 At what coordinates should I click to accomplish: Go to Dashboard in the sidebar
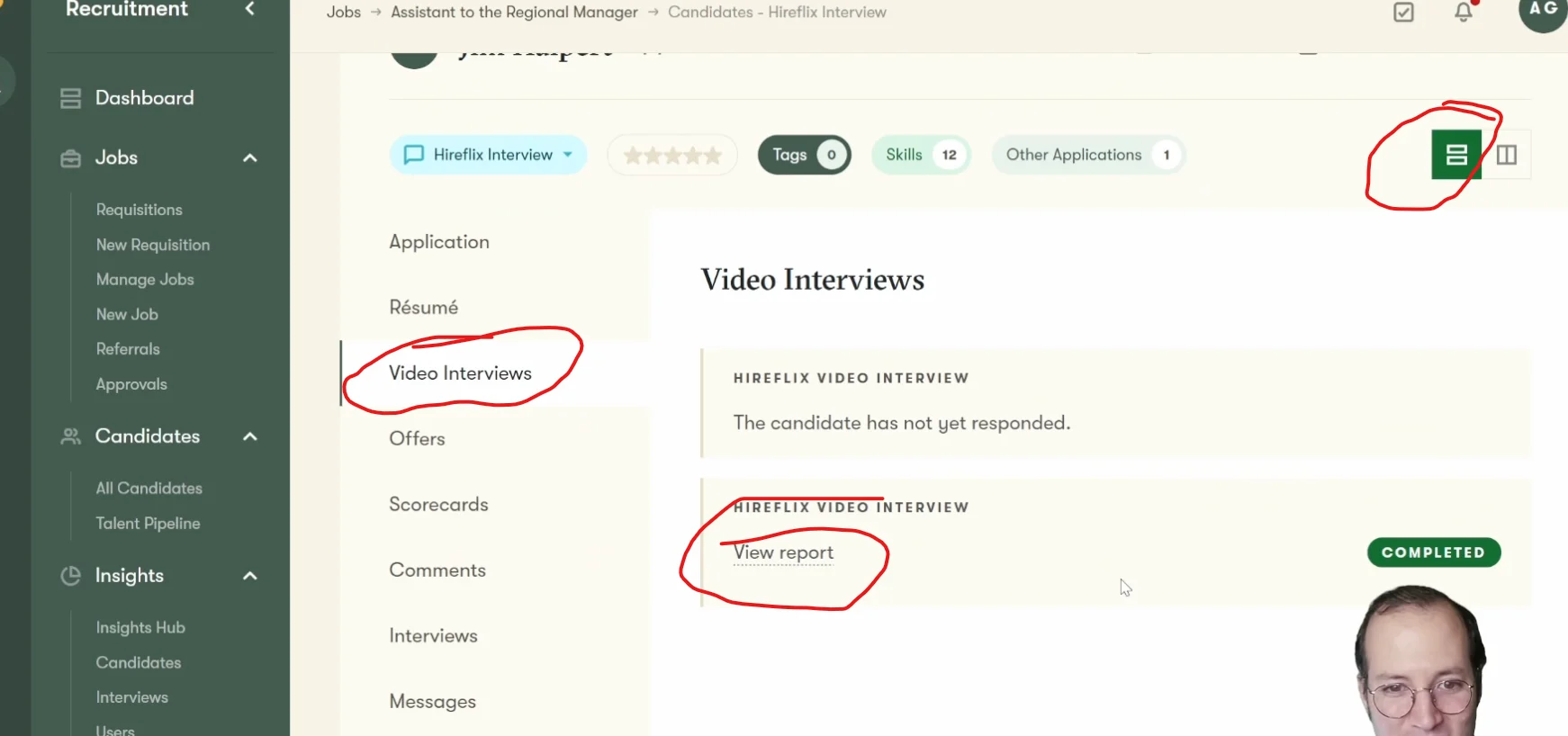[144, 98]
